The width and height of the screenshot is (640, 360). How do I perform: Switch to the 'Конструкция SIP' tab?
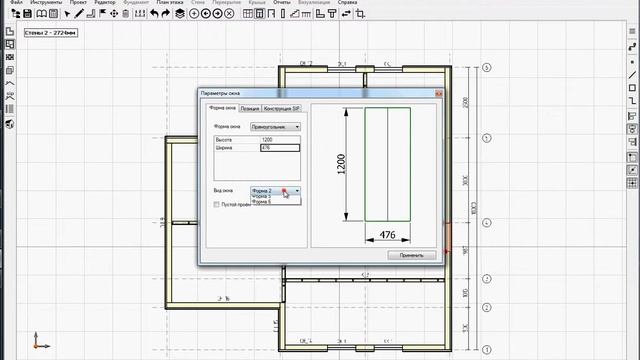282,109
